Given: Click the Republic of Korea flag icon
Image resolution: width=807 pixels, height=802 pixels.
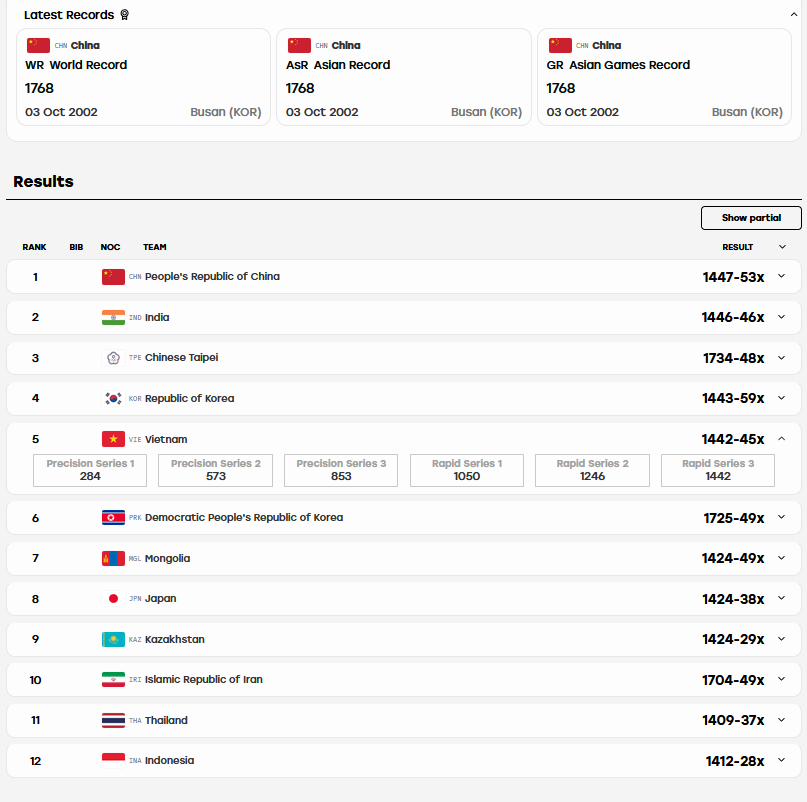Looking at the screenshot, I should pyautogui.click(x=113, y=398).
